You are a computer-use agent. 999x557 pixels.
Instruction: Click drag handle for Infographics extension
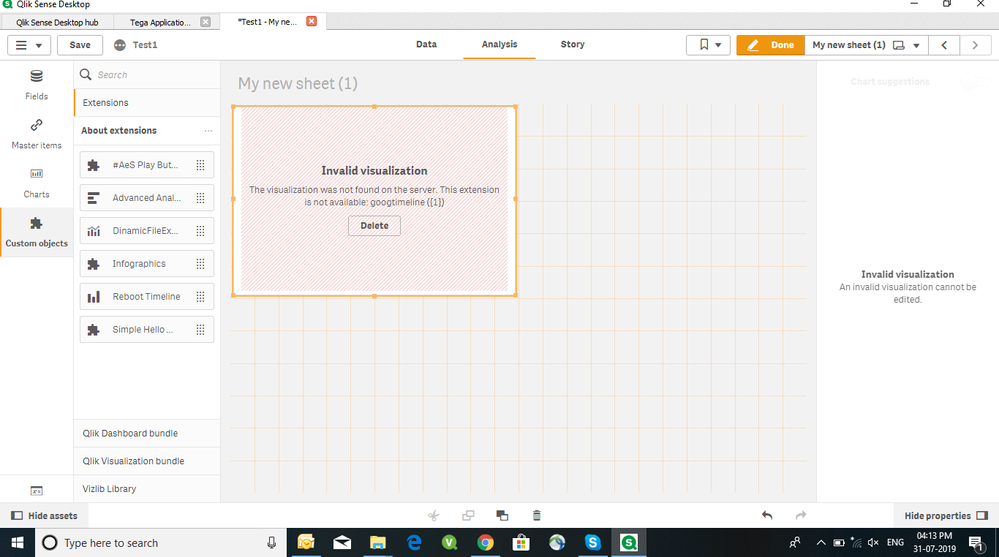tap(200, 264)
